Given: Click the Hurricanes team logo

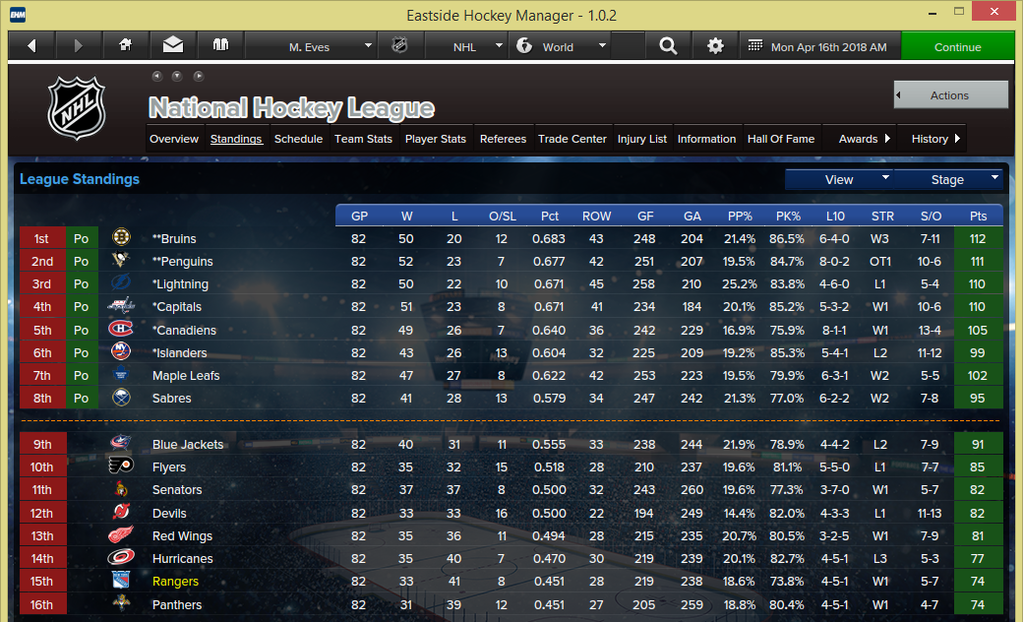Looking at the screenshot, I should click(x=121, y=557).
